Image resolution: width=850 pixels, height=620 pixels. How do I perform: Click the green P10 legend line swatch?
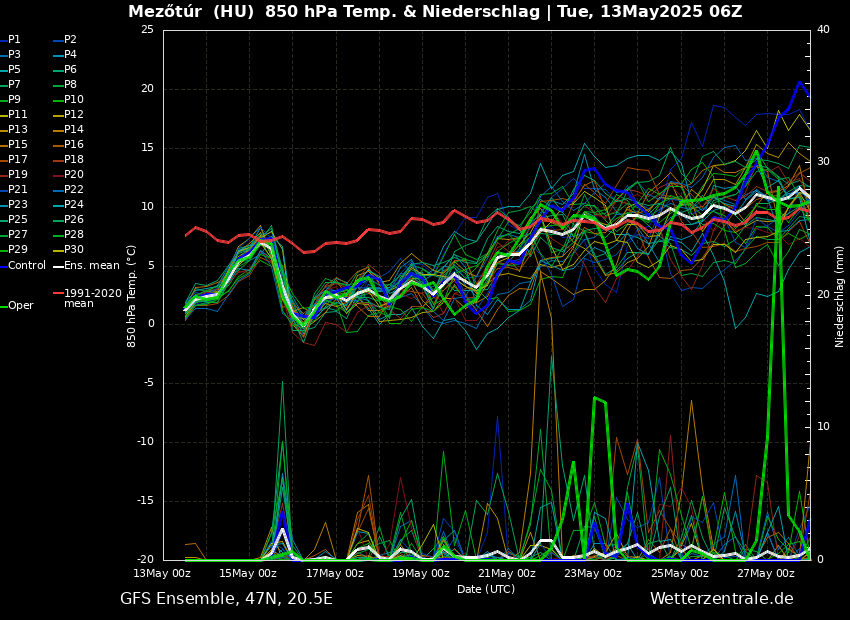click(x=58, y=100)
